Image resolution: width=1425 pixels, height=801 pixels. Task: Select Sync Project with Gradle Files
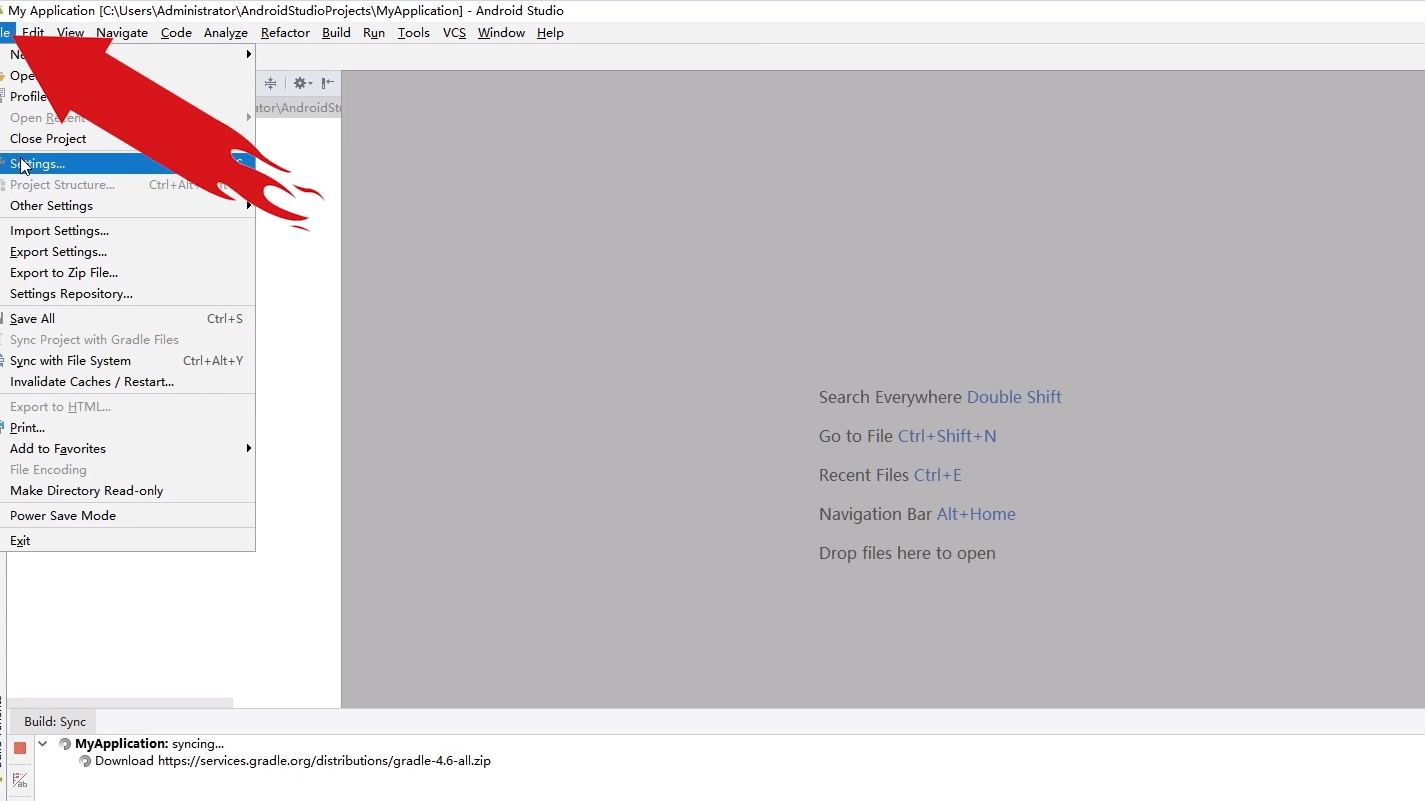128,340
